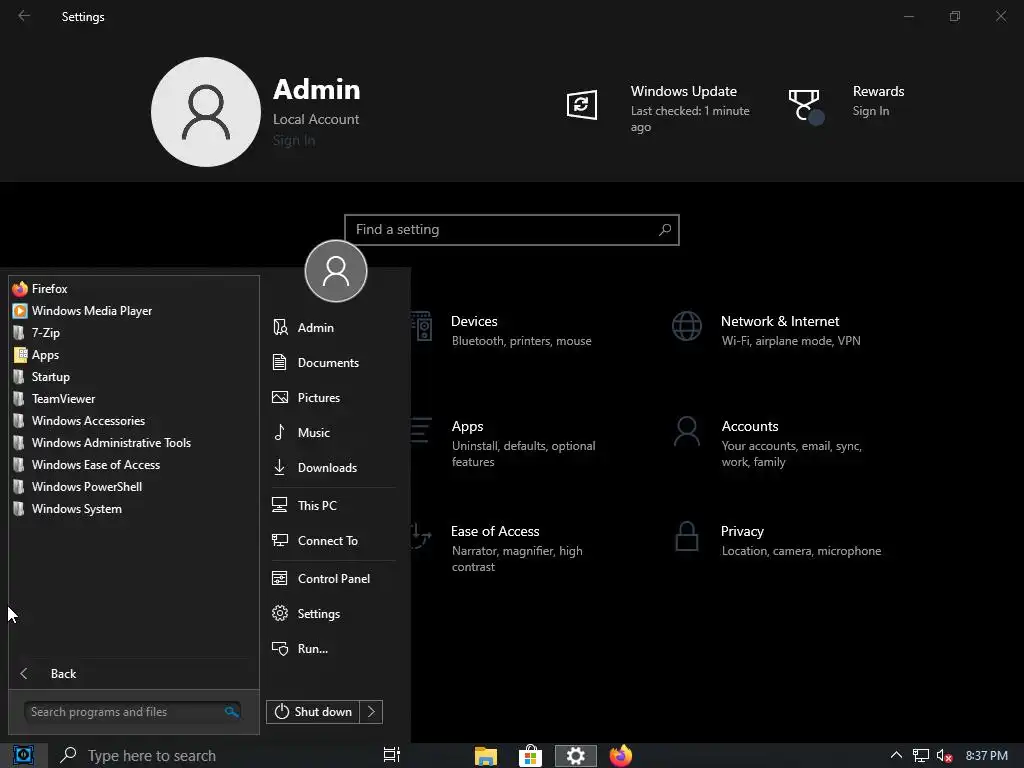Click the Admin profile picture in Settings

206,112
